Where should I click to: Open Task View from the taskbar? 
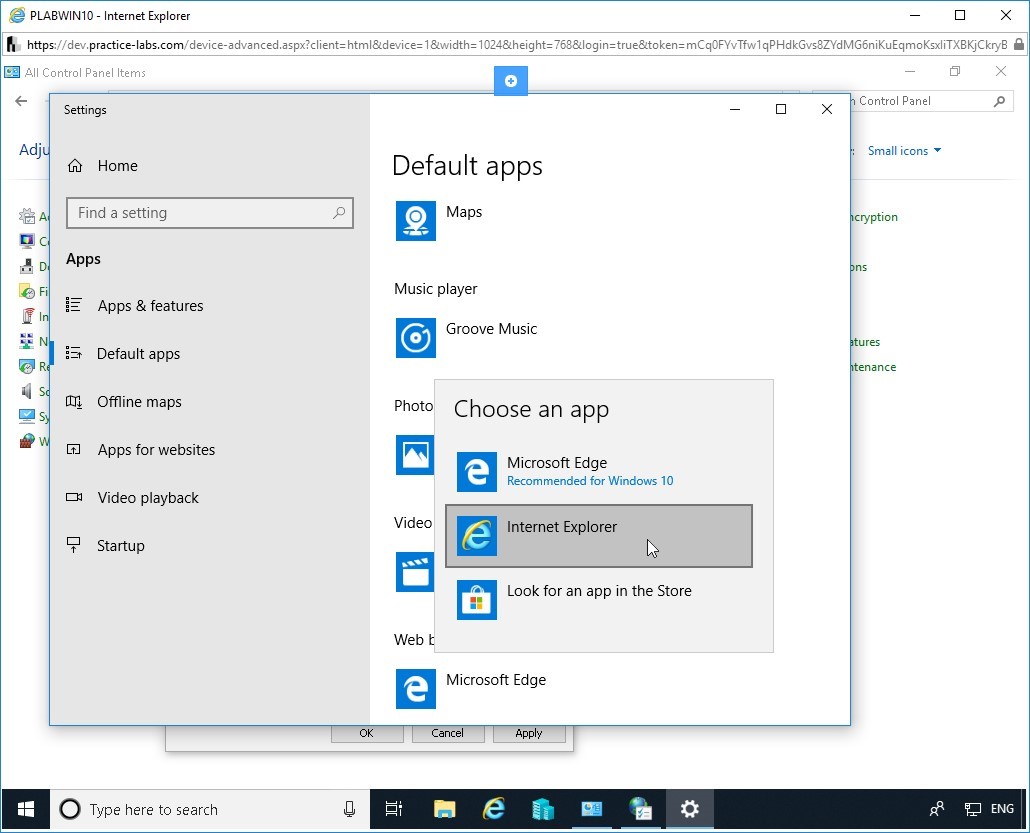(x=393, y=809)
